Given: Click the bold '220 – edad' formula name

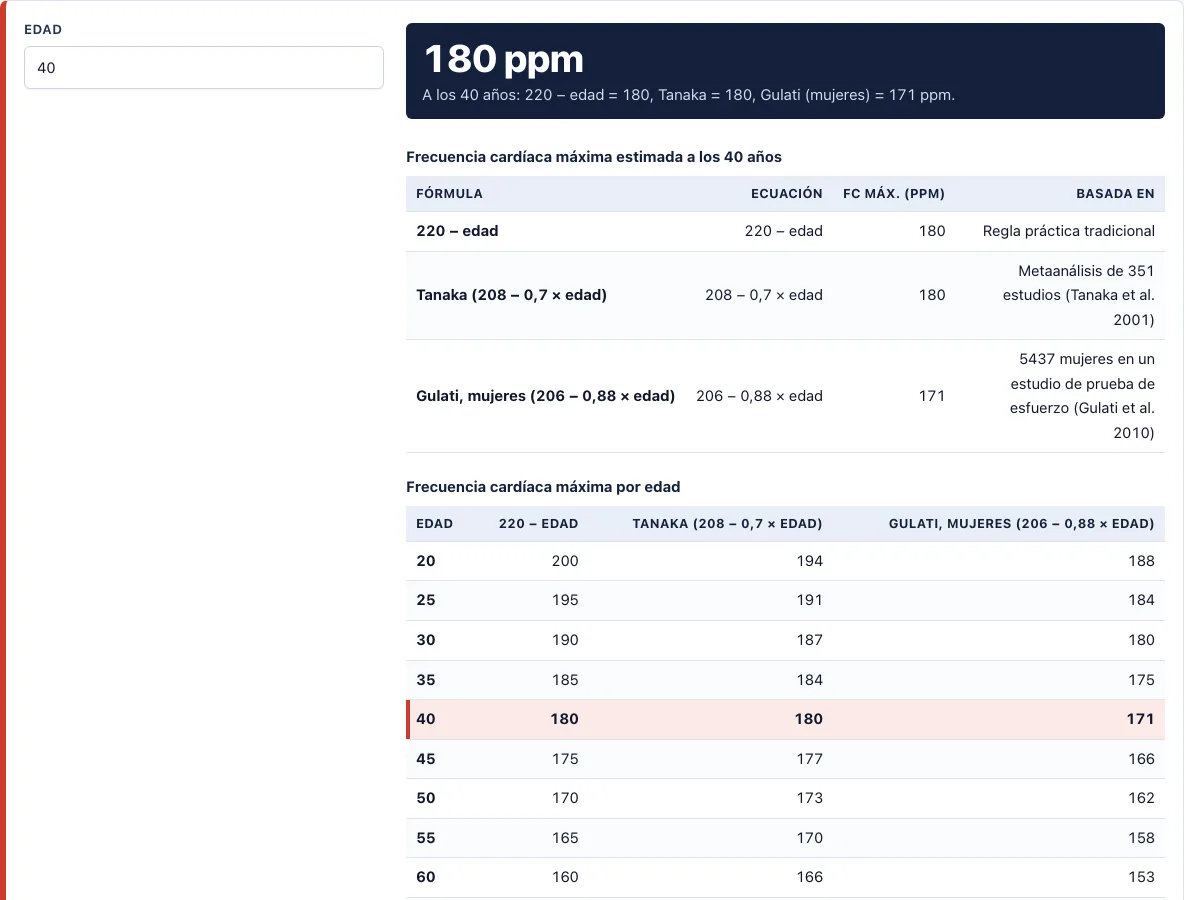Looking at the screenshot, I should click(x=457, y=231).
